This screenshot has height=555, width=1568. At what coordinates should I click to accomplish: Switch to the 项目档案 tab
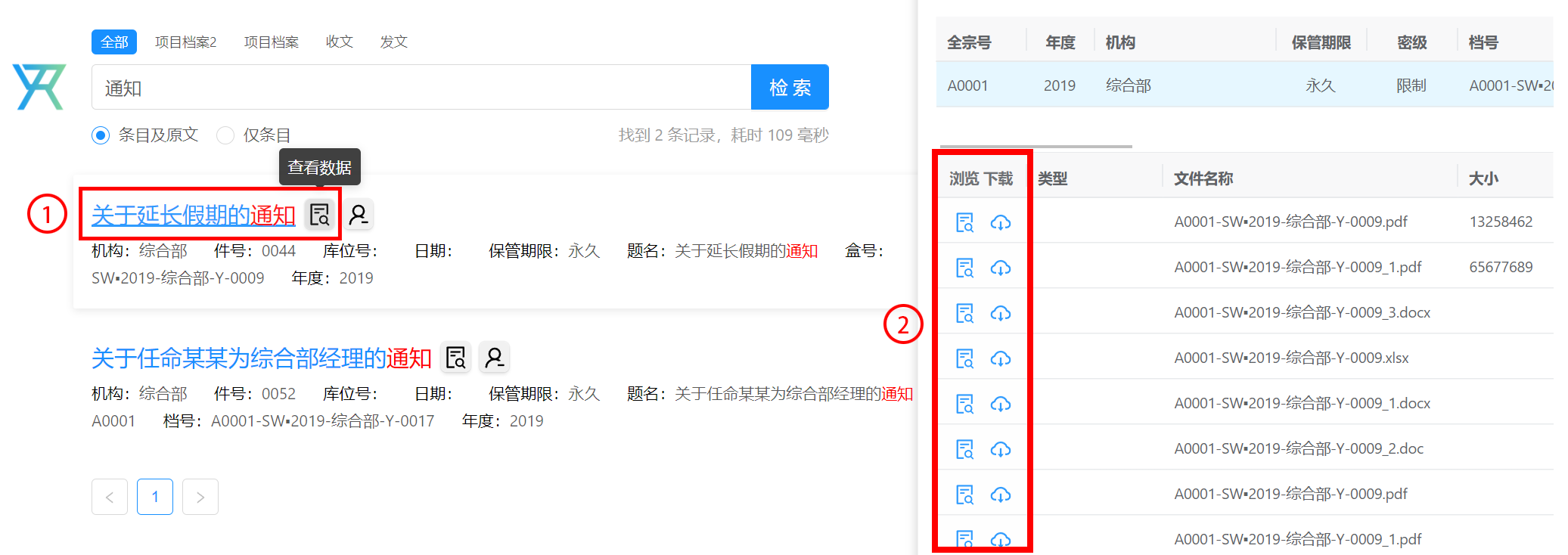tap(272, 42)
